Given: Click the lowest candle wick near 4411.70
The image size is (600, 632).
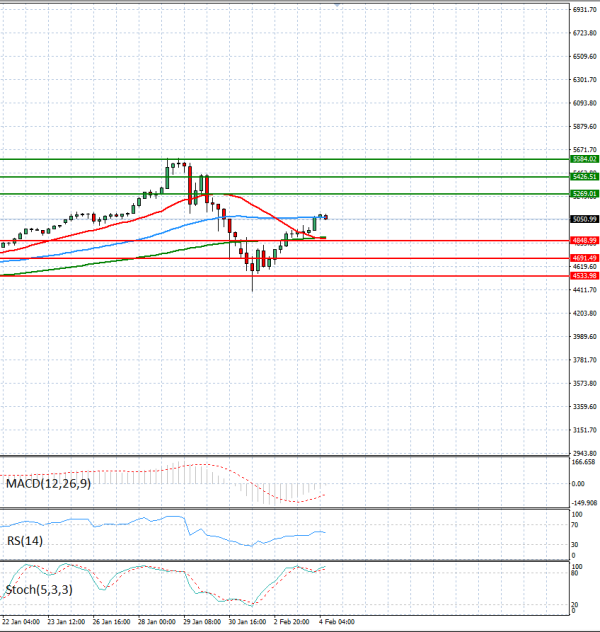Looking at the screenshot, I should (x=252, y=286).
